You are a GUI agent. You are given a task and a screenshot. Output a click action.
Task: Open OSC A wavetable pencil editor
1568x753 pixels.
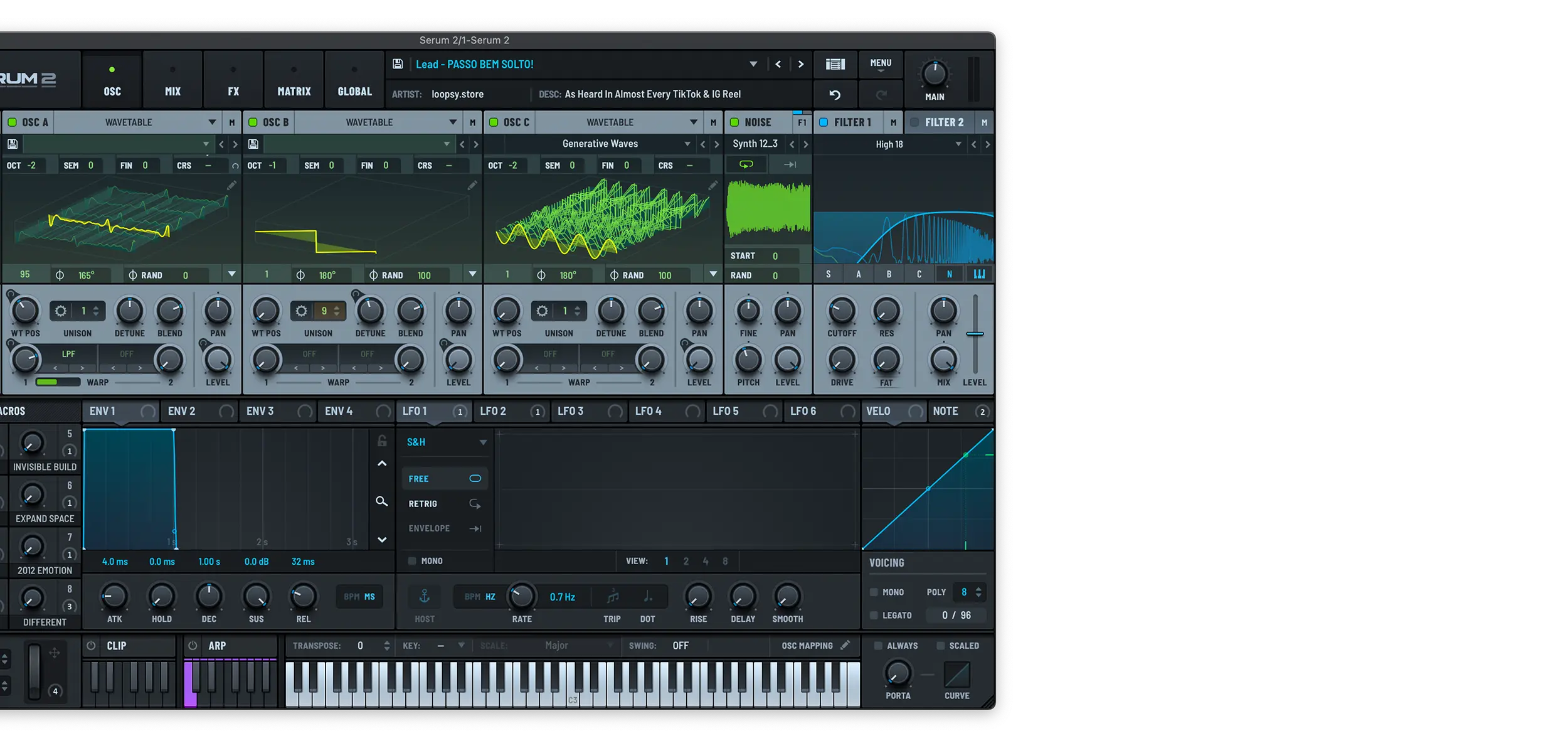[231, 185]
